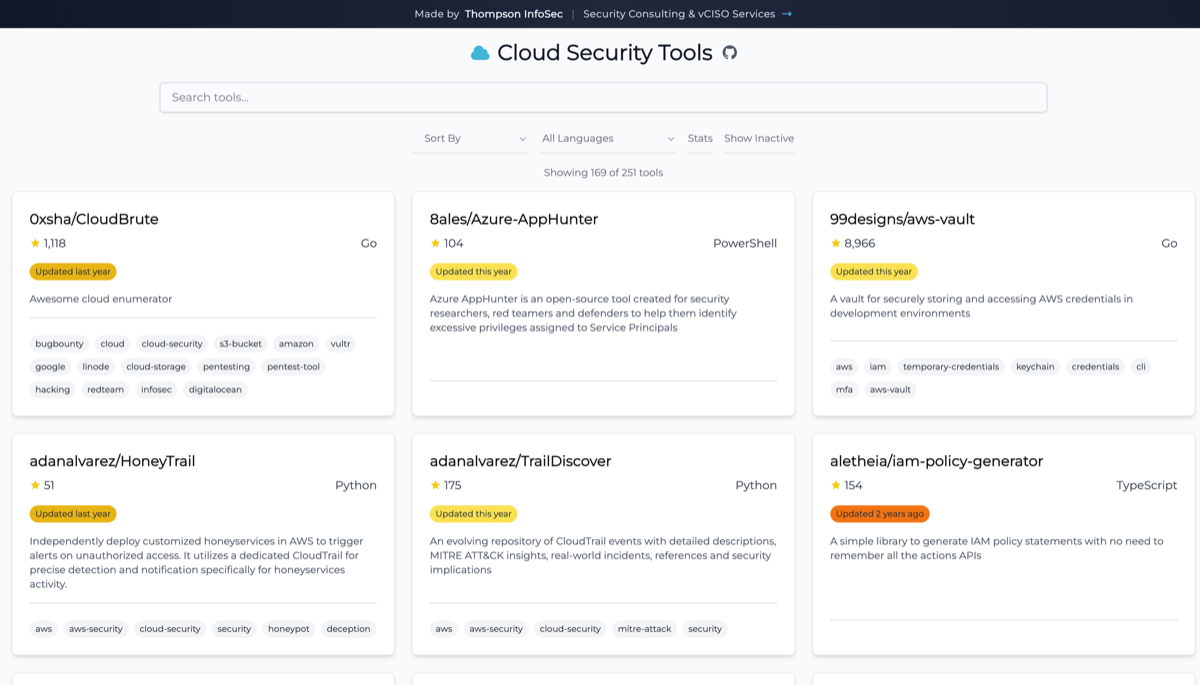The image size is (1200, 685).
Task: Click the TypeScript language label
Action: coord(1147,485)
